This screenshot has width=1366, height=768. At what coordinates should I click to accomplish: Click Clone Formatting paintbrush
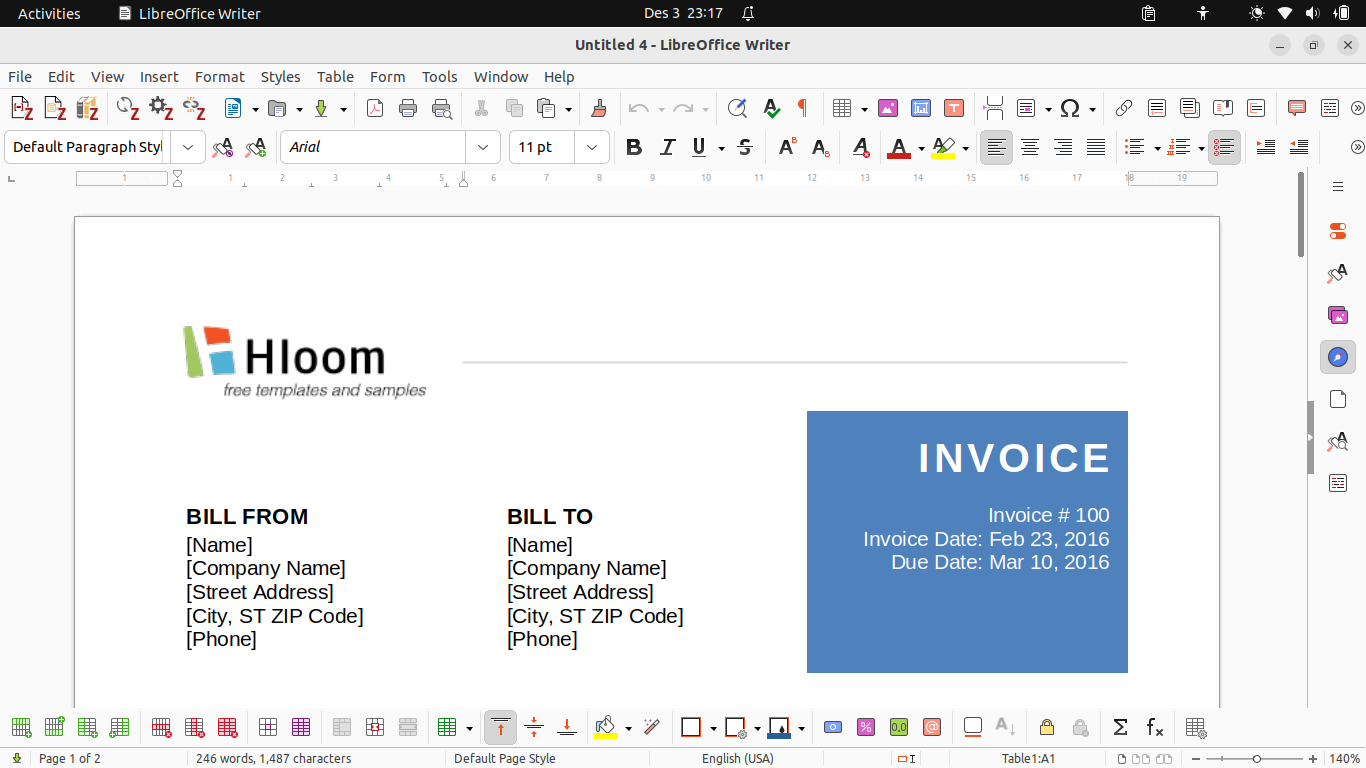[599, 108]
